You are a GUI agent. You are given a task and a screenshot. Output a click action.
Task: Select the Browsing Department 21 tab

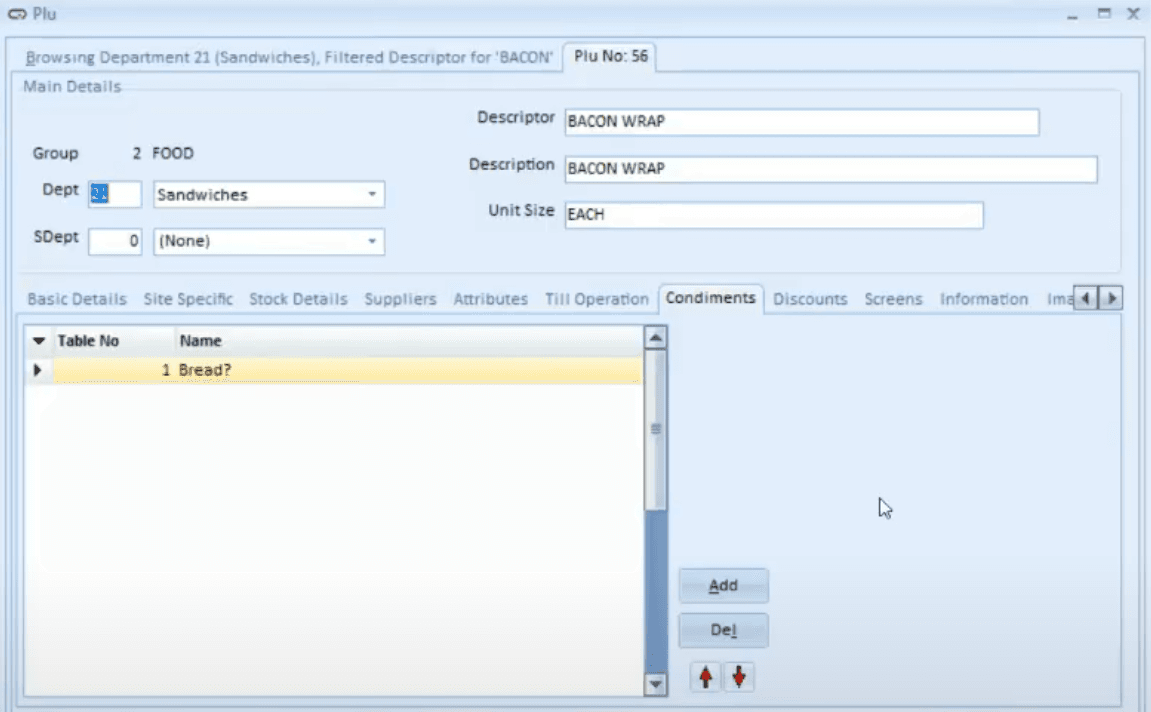pyautogui.click(x=288, y=57)
